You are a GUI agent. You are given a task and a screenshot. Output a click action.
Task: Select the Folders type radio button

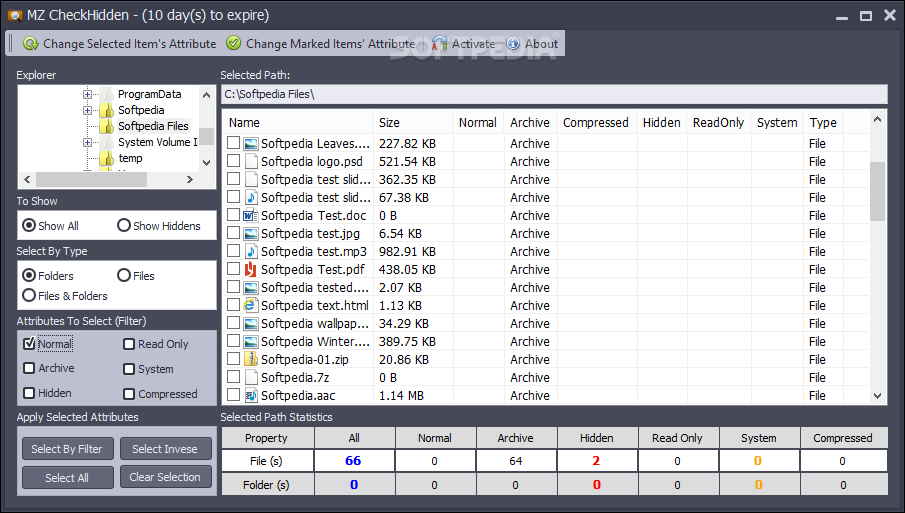coord(29,275)
